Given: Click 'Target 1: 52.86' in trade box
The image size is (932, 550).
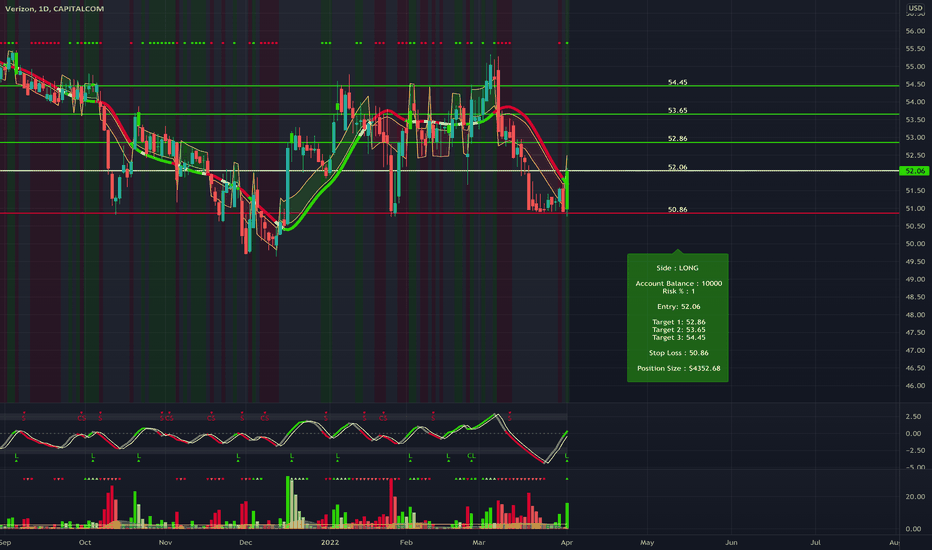Looking at the screenshot, I should coord(679,322).
